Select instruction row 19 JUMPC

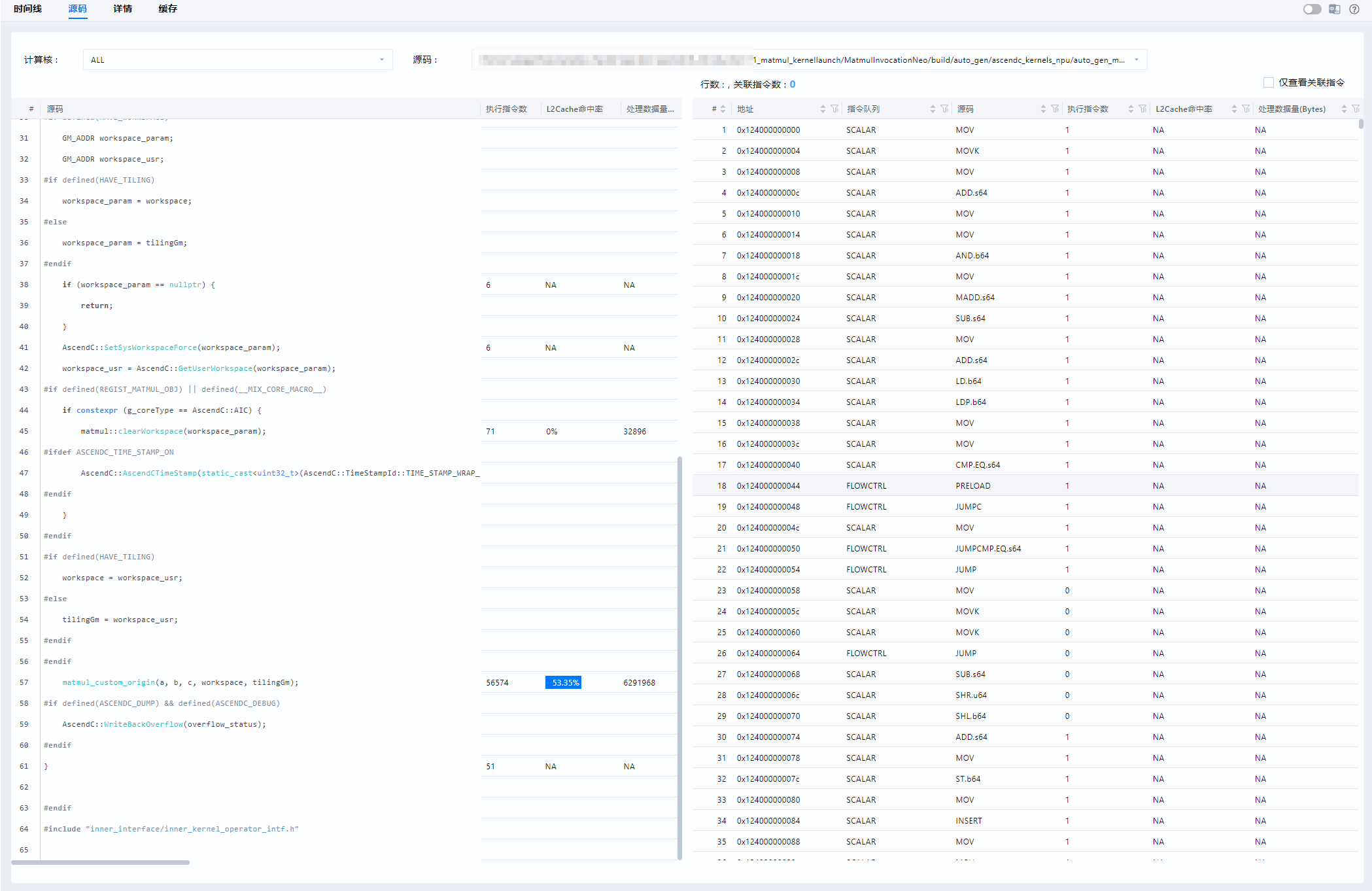point(1025,506)
